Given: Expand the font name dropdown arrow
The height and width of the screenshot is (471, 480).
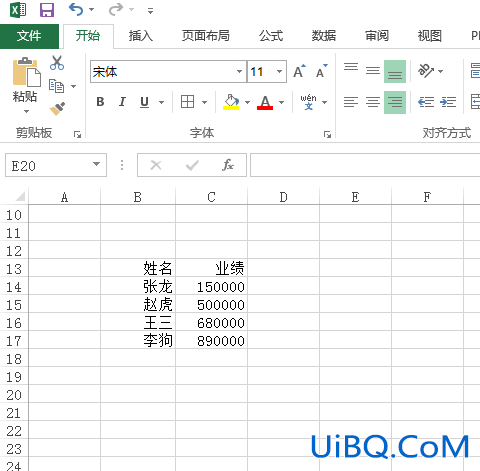Looking at the screenshot, I should coord(239,72).
